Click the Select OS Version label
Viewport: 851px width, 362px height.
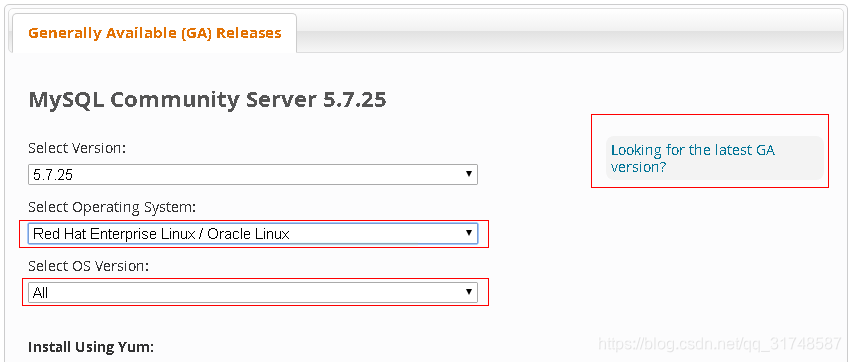click(88, 266)
